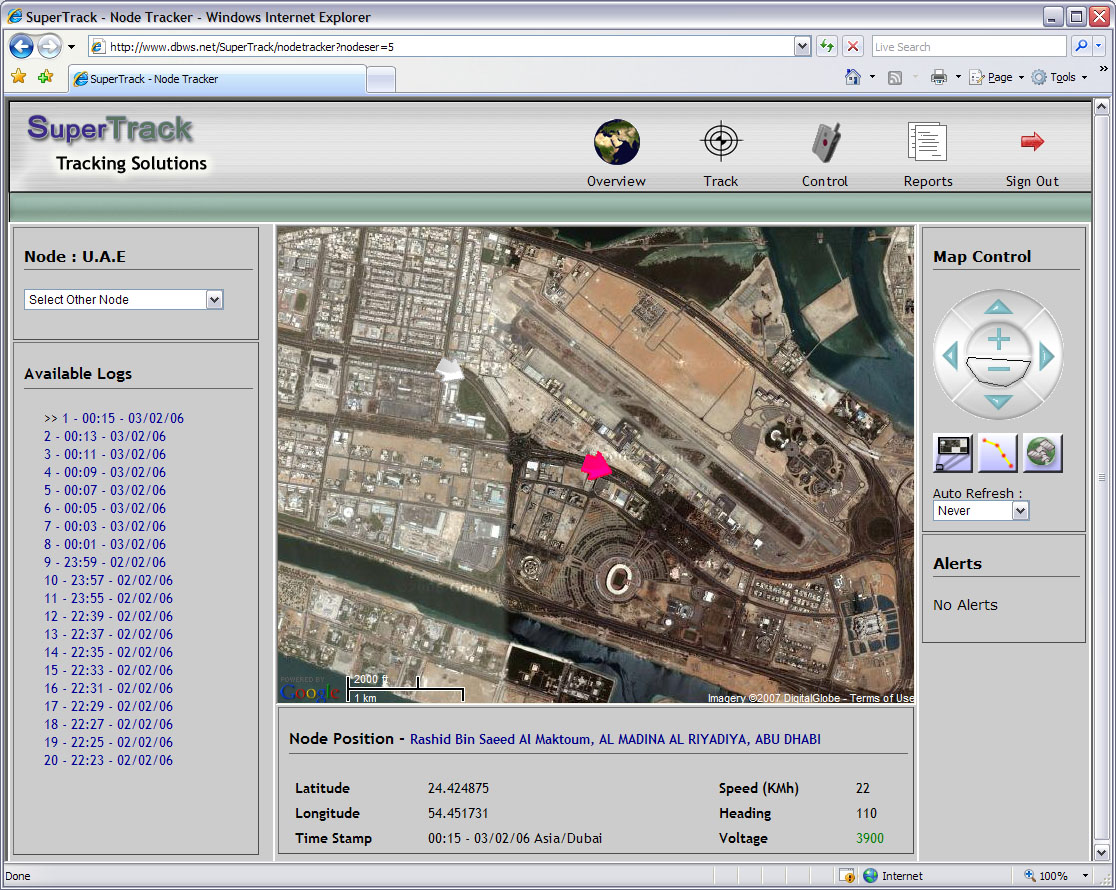The height and width of the screenshot is (890, 1116).
Task: Click the page scrollbar down arrow
Action: pos(1101,852)
